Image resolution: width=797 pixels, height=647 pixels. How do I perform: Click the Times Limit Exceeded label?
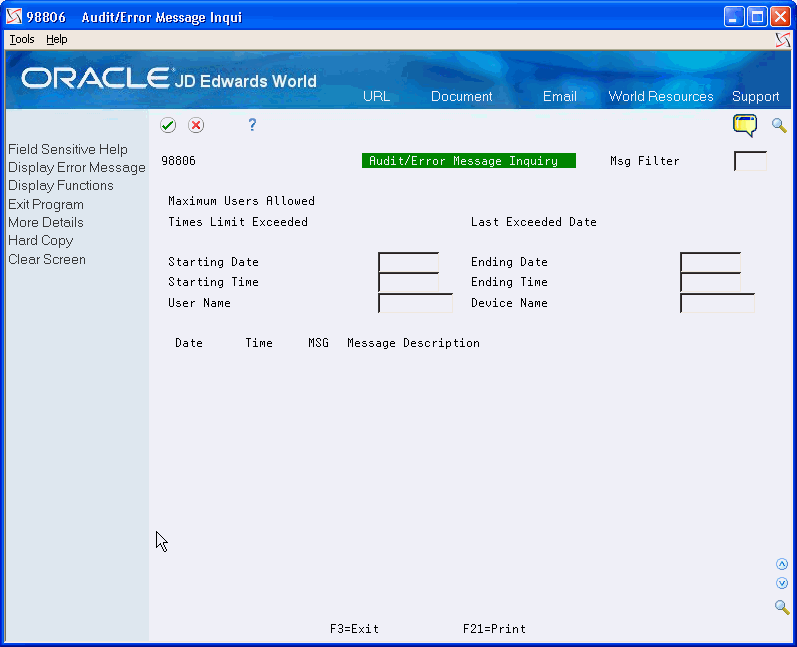click(238, 222)
